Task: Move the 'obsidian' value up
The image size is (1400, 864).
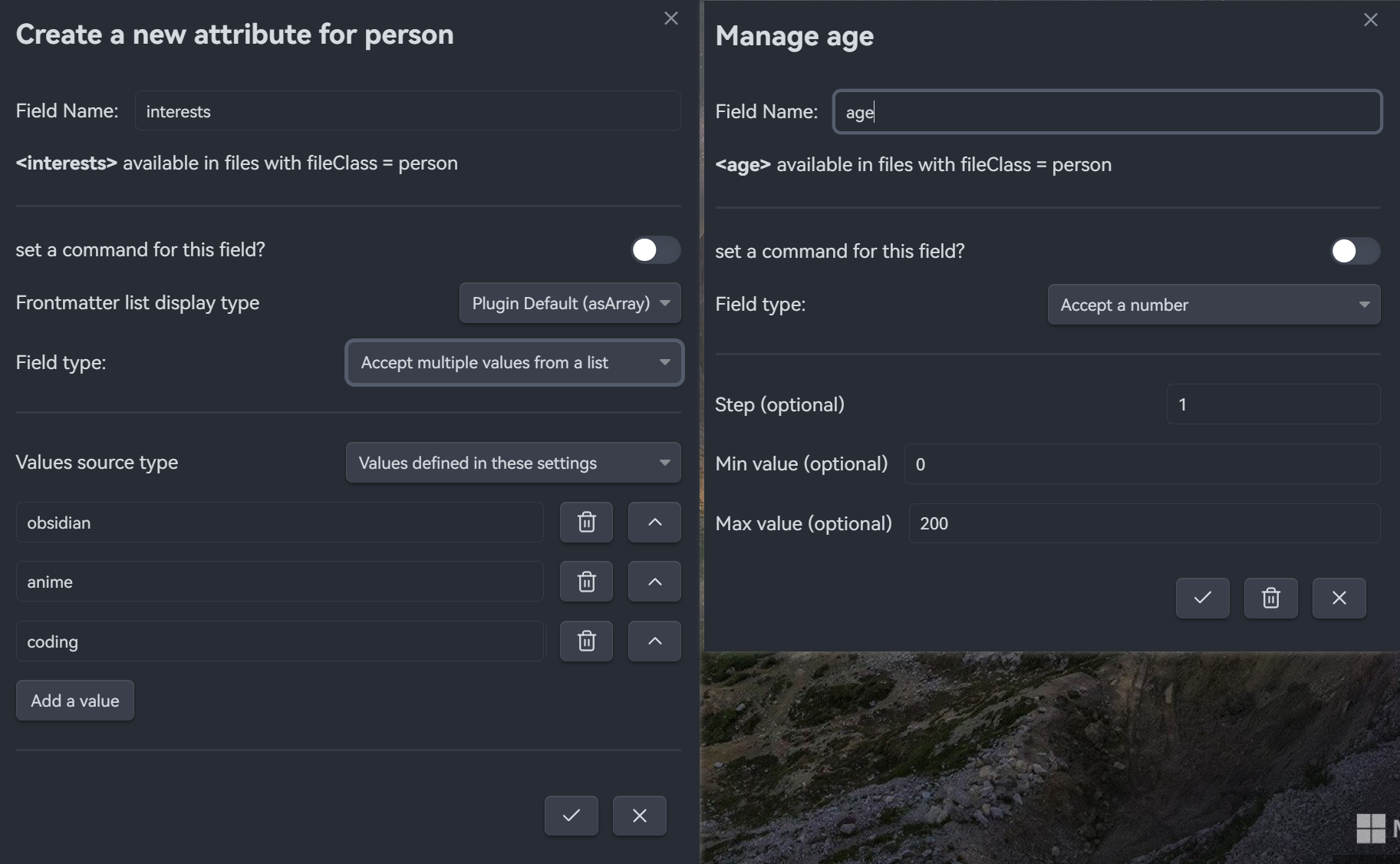Action: 654,523
